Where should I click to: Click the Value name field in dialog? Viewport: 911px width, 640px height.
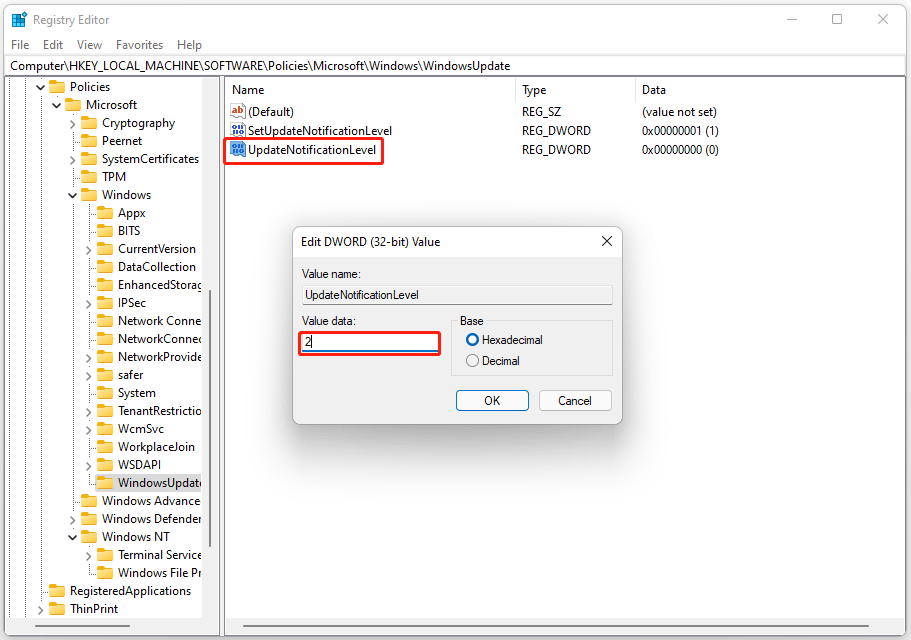click(x=457, y=294)
